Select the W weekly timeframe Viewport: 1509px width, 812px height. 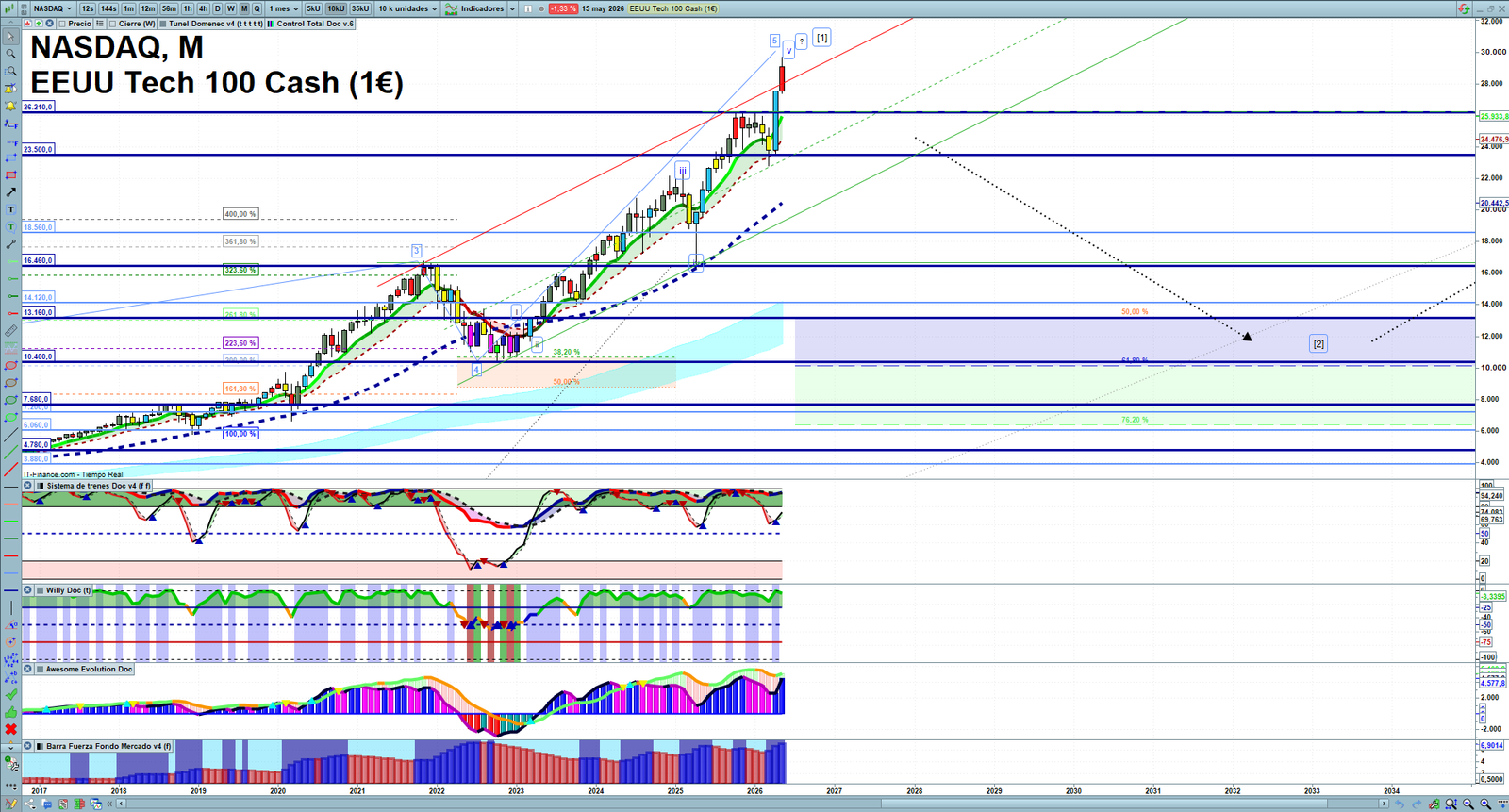pyautogui.click(x=231, y=8)
